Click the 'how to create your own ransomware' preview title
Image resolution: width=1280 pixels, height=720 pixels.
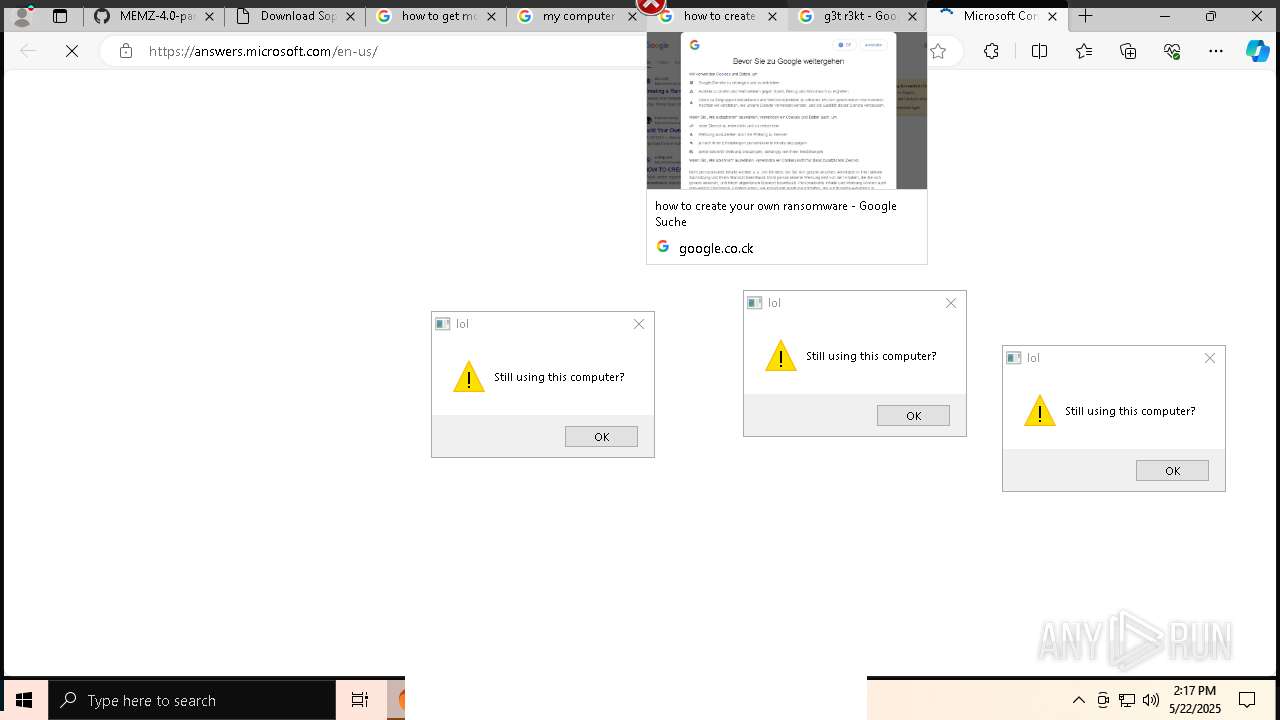776,213
